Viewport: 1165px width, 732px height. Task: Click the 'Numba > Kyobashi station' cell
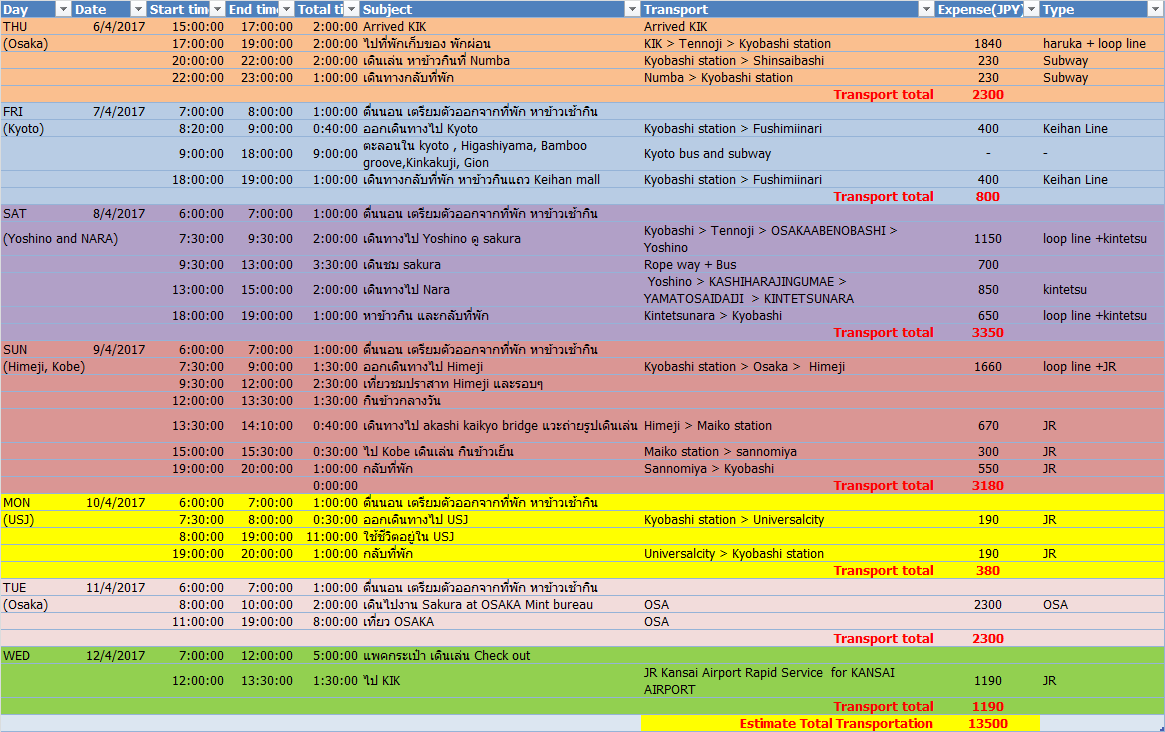coord(718,78)
